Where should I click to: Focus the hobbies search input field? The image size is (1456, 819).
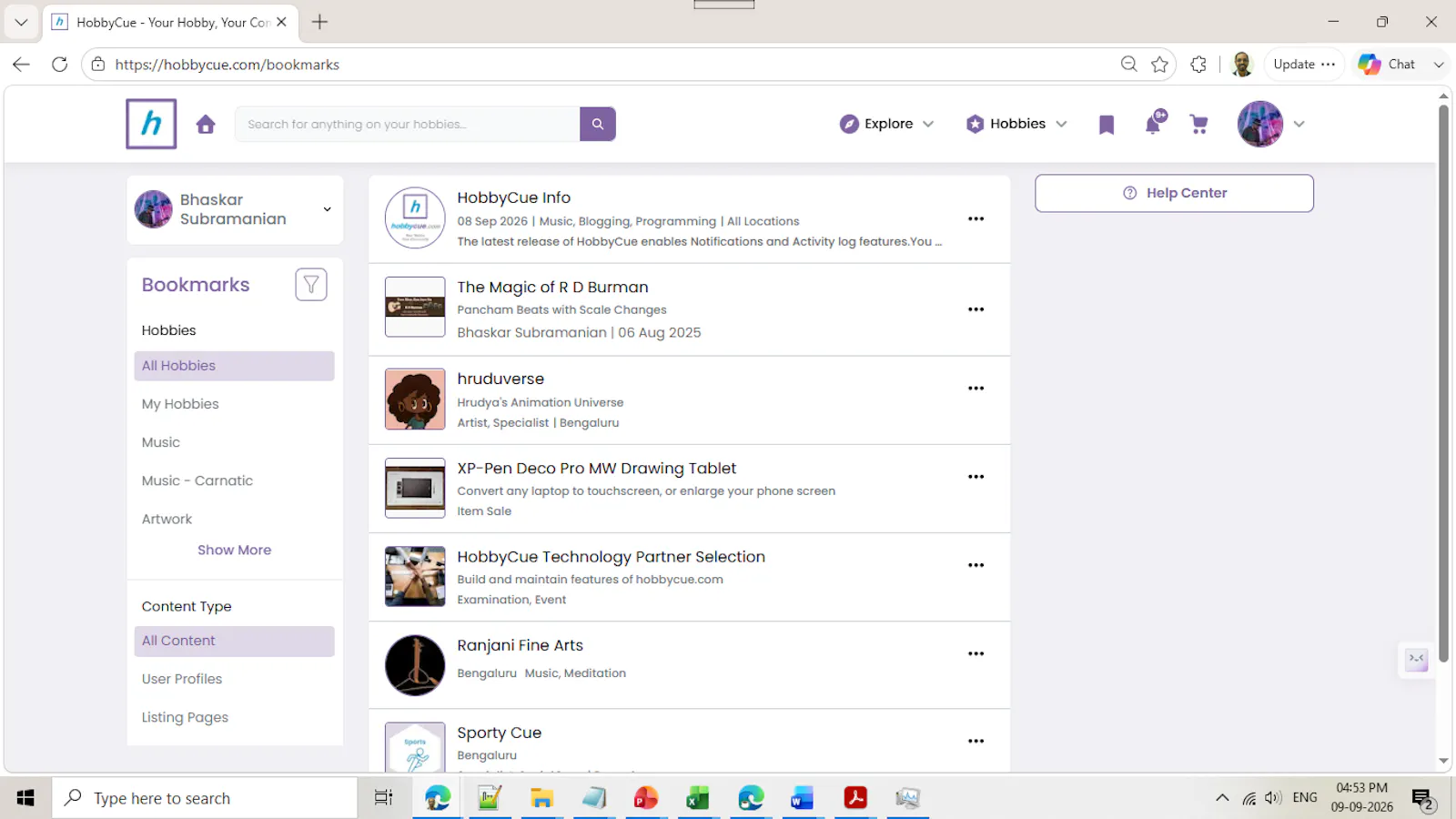(407, 124)
